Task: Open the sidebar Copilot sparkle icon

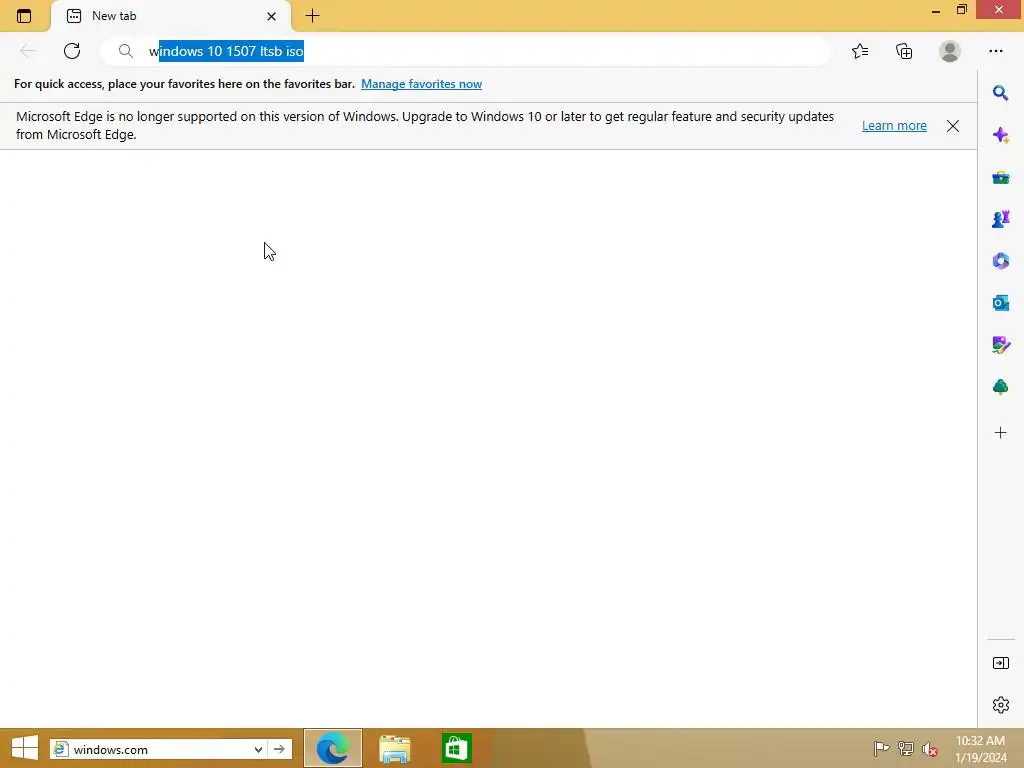Action: click(x=1000, y=135)
